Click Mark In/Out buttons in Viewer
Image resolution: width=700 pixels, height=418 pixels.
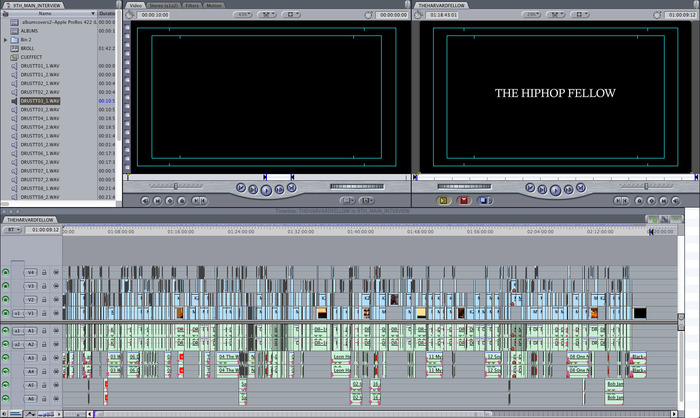point(199,201)
